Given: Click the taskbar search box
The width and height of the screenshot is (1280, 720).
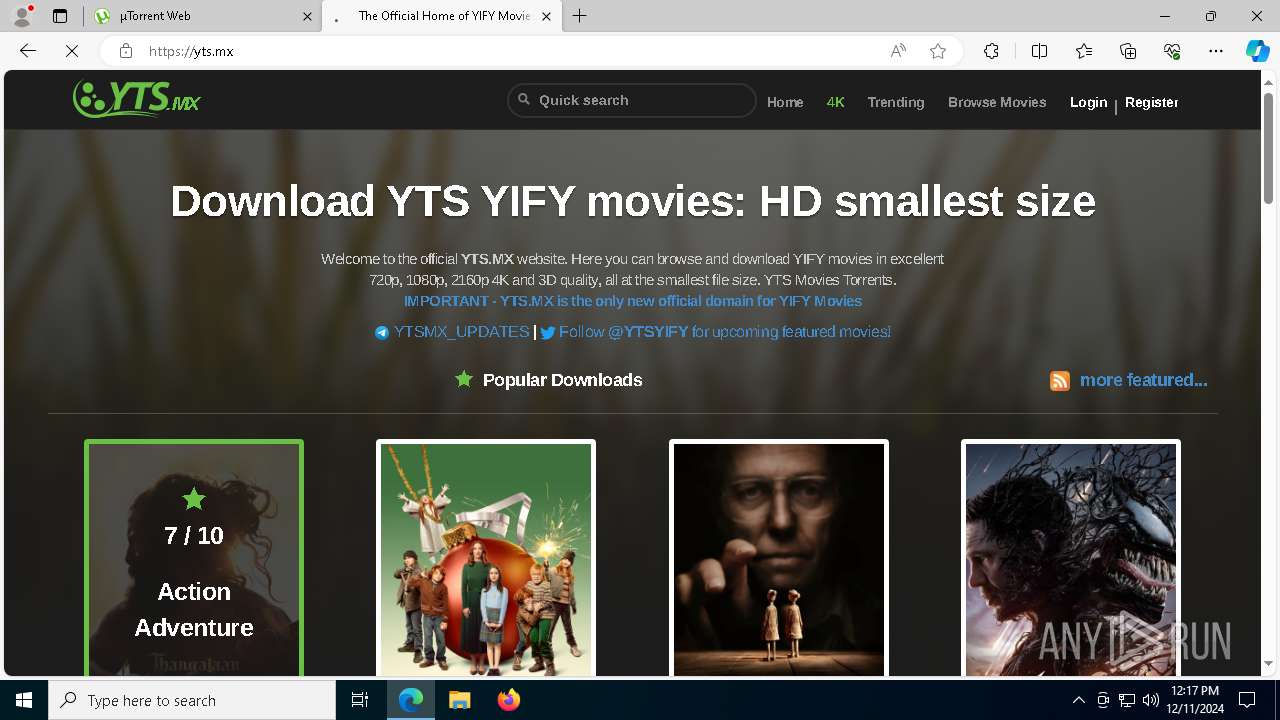Looking at the screenshot, I should pos(192,700).
